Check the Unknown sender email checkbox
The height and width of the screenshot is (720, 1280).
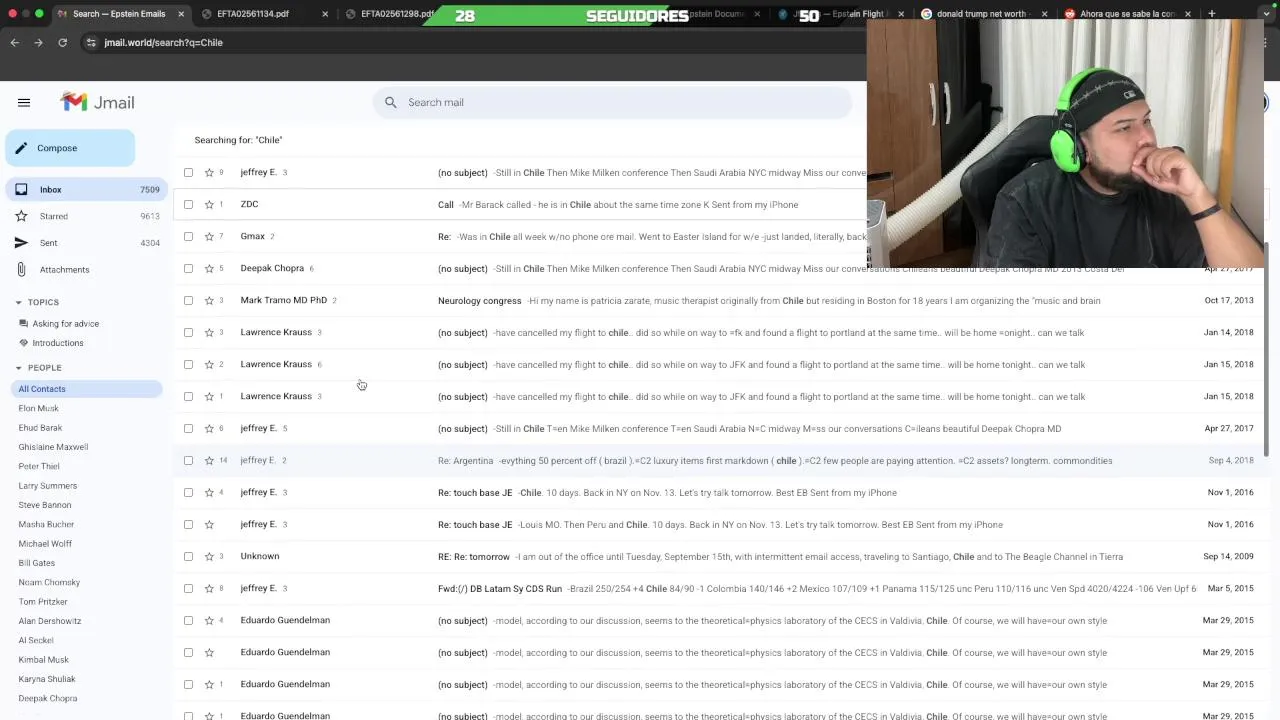point(188,556)
